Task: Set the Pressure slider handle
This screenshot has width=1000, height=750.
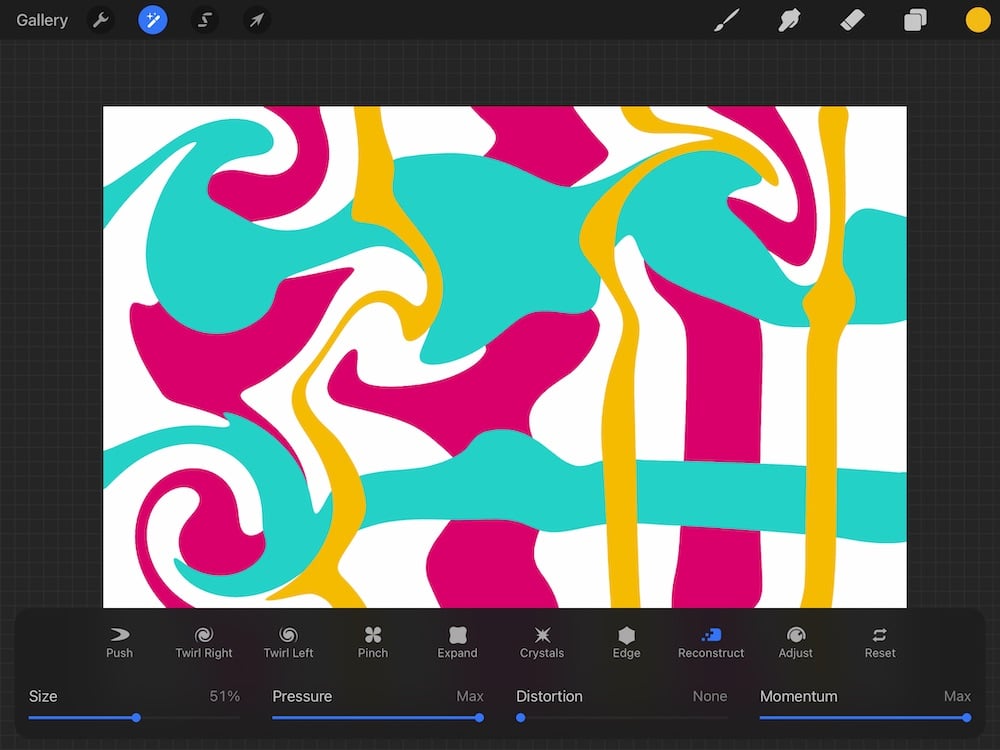Action: 479,717
